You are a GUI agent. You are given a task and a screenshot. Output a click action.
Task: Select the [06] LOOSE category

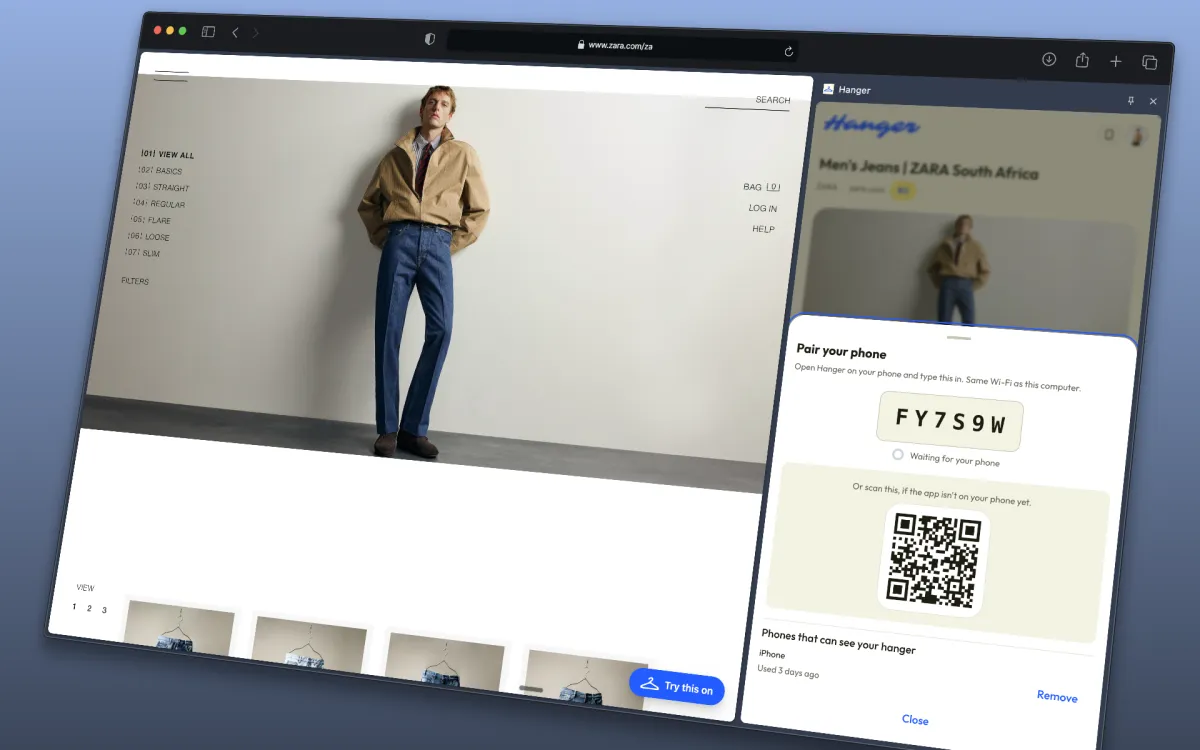click(149, 237)
